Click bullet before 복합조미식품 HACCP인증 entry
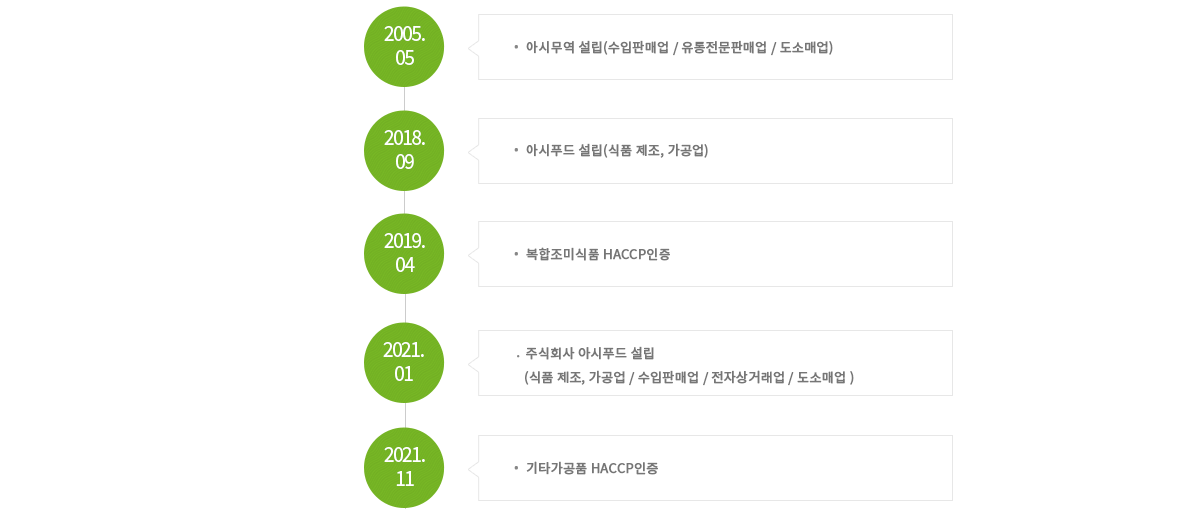 516,254
